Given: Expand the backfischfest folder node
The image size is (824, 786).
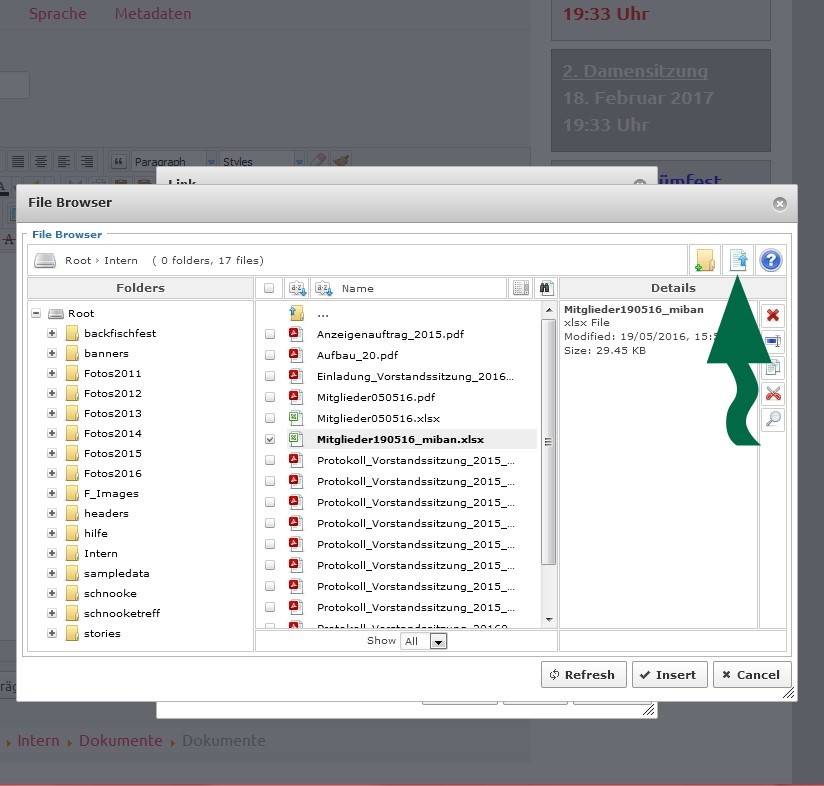Looking at the screenshot, I should coord(52,334).
